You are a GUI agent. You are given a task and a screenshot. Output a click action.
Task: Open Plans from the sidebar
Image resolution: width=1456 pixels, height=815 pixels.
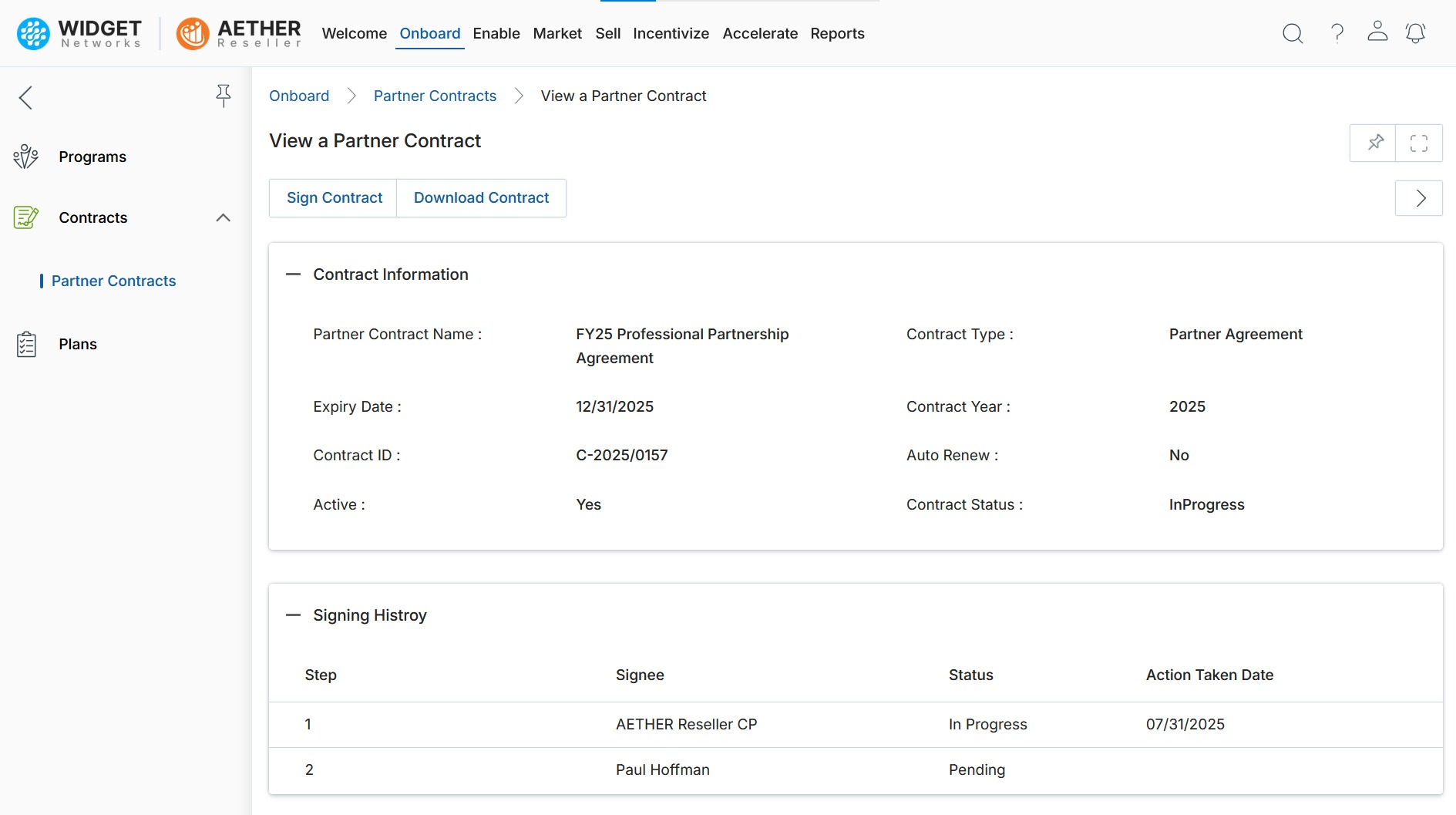click(77, 344)
